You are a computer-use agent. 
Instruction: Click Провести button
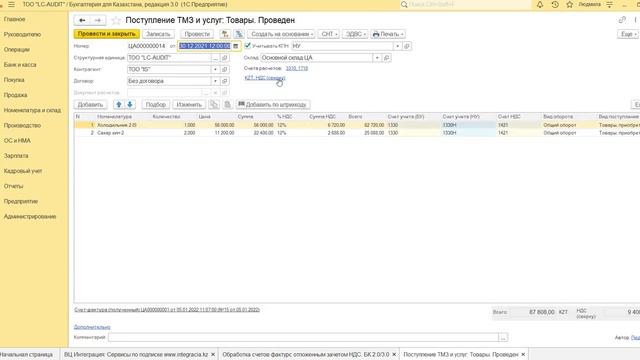click(197, 34)
